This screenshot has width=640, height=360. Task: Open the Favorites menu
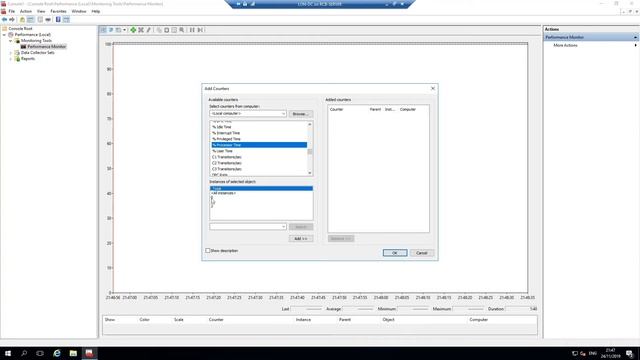58,11
